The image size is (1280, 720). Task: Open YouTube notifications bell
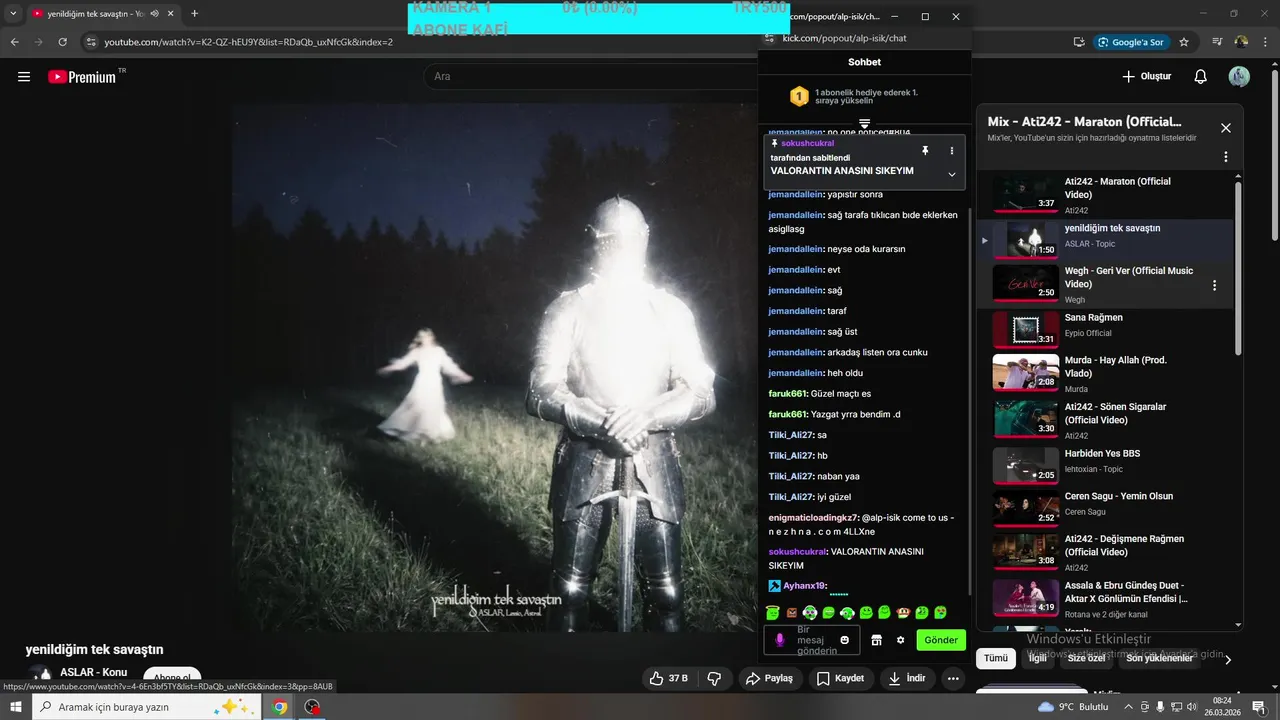1201,77
